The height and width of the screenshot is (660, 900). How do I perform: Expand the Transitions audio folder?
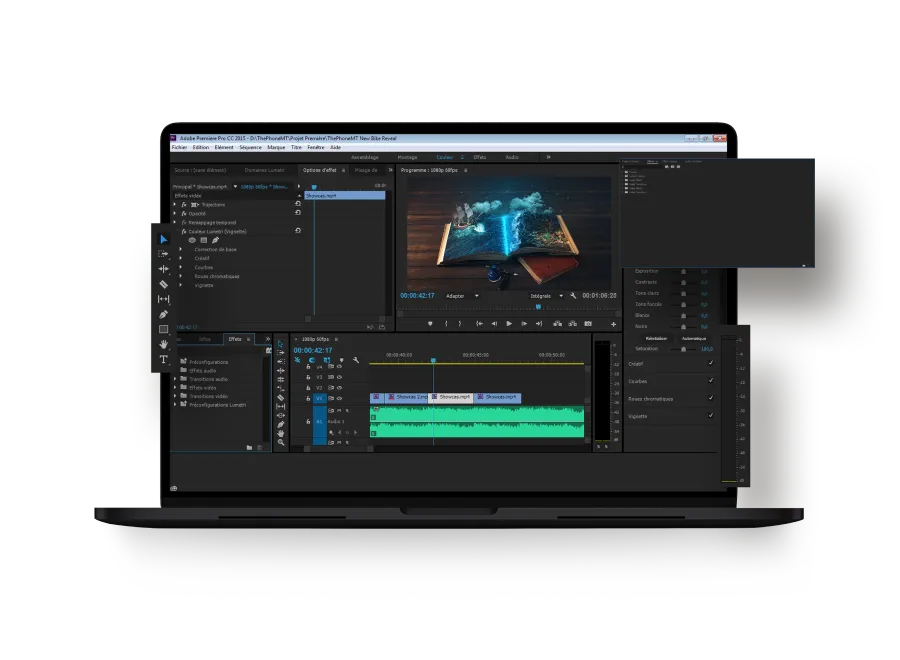coord(176,379)
